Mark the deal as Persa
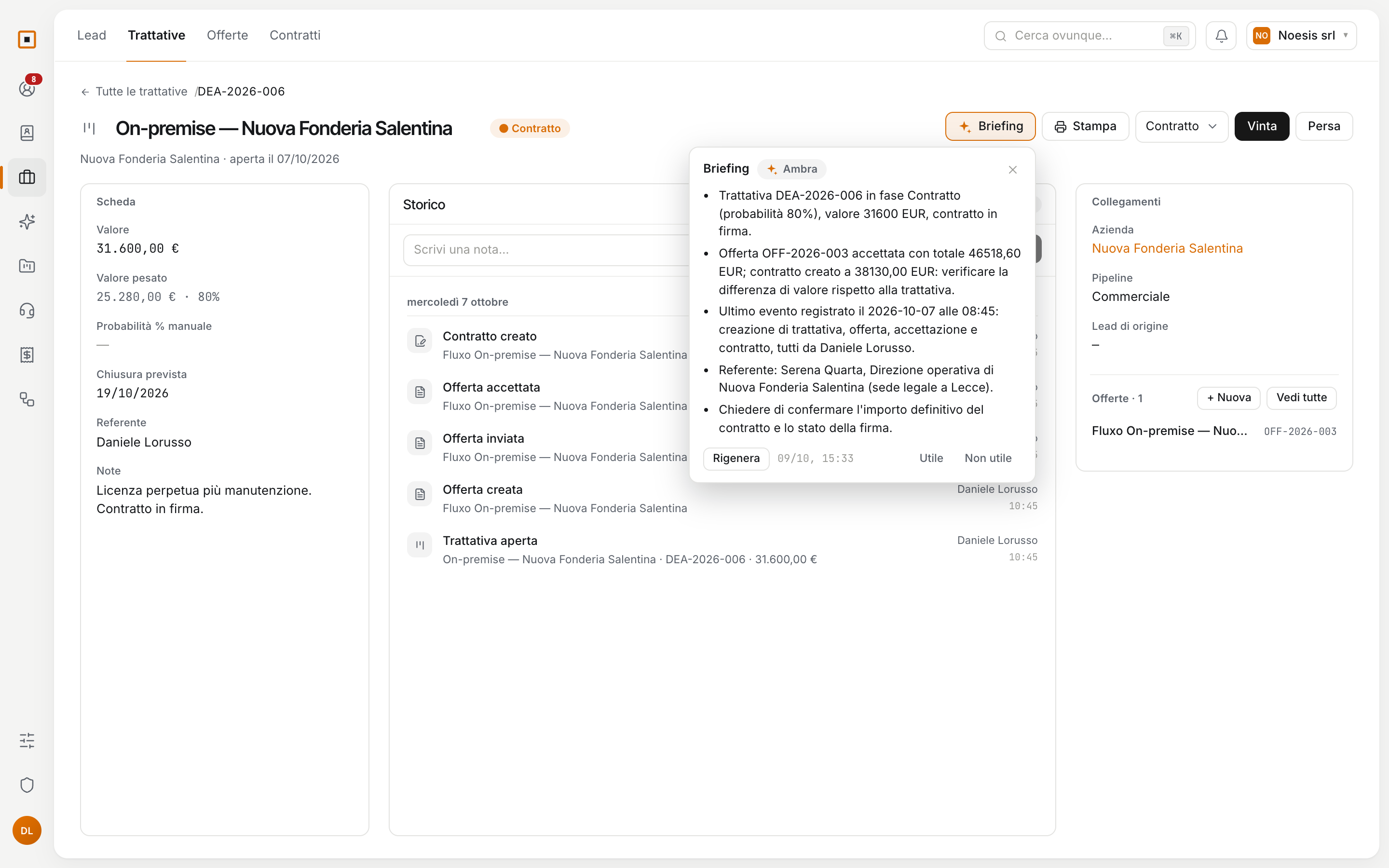1389x868 pixels. tap(1323, 126)
